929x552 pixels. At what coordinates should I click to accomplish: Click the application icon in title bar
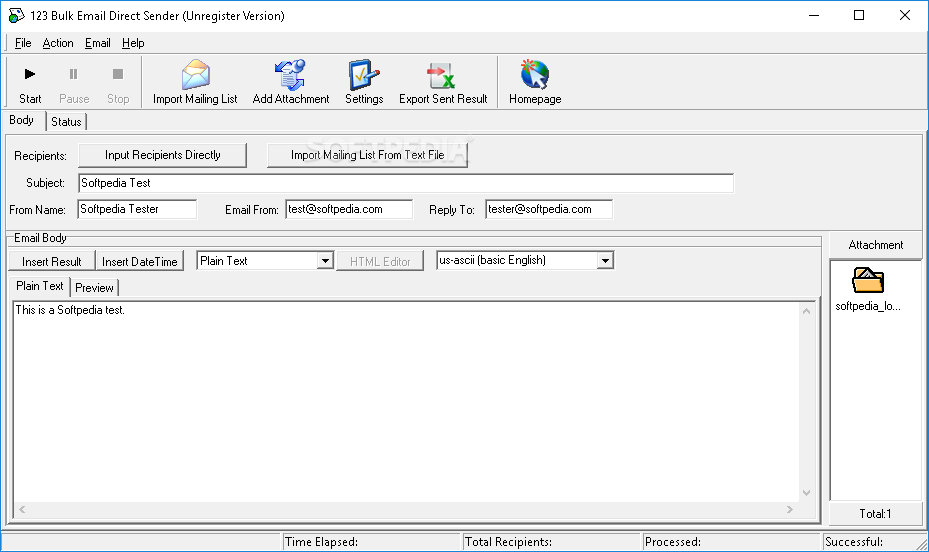[x=16, y=15]
